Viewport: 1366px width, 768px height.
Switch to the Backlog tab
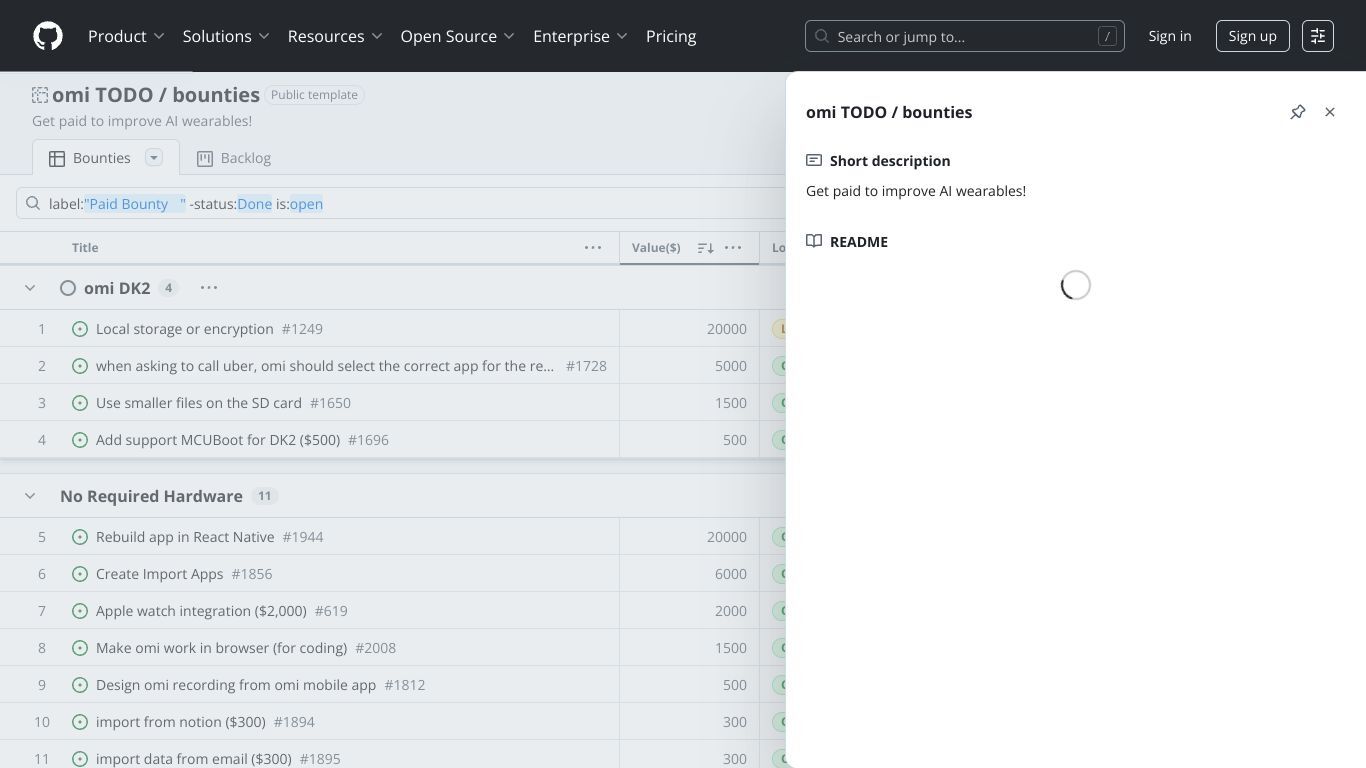pyautogui.click(x=234, y=158)
